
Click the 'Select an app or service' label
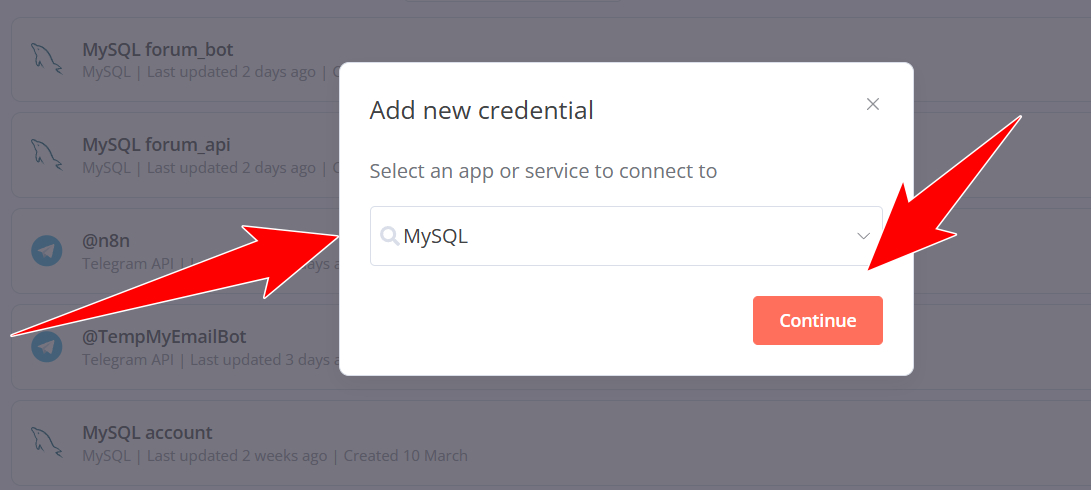coord(543,171)
